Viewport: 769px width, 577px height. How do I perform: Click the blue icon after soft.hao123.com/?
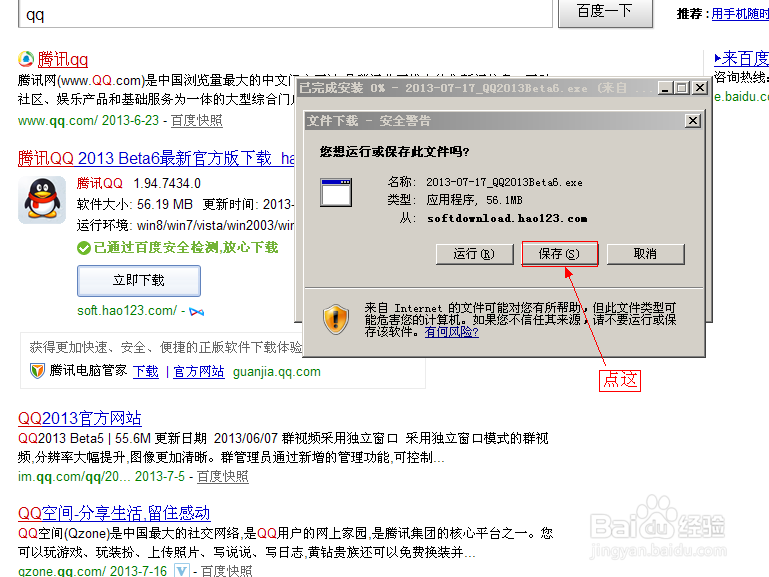(197, 312)
